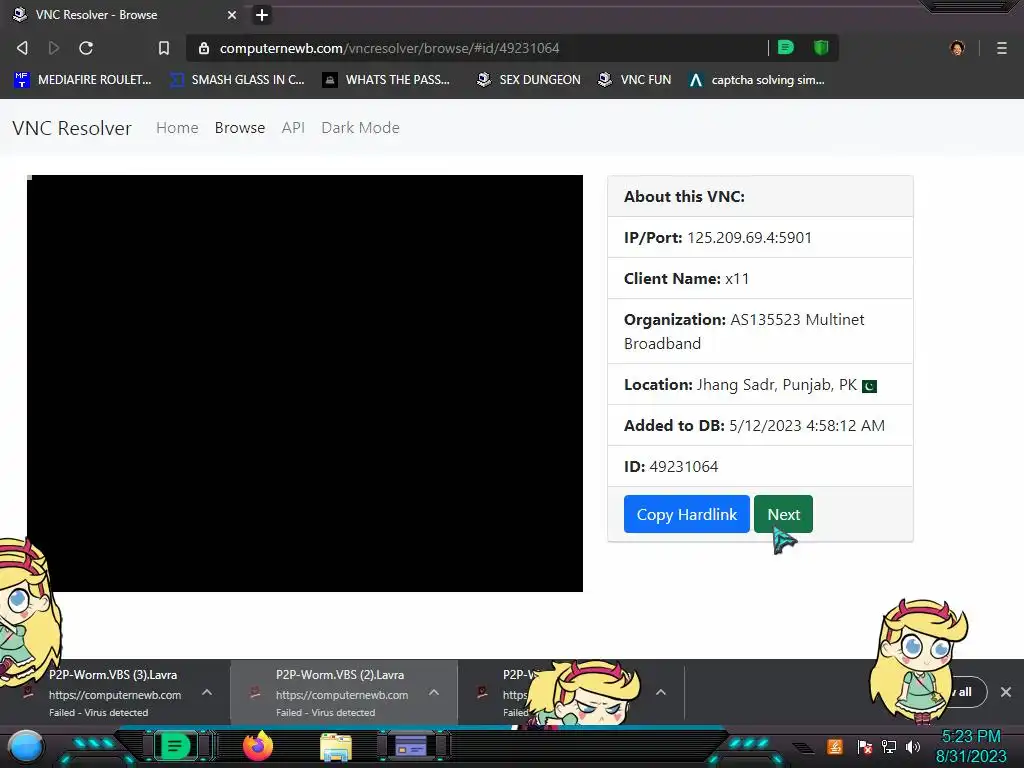Click the Location Jhang Sadr, Punjab text

pos(741,385)
